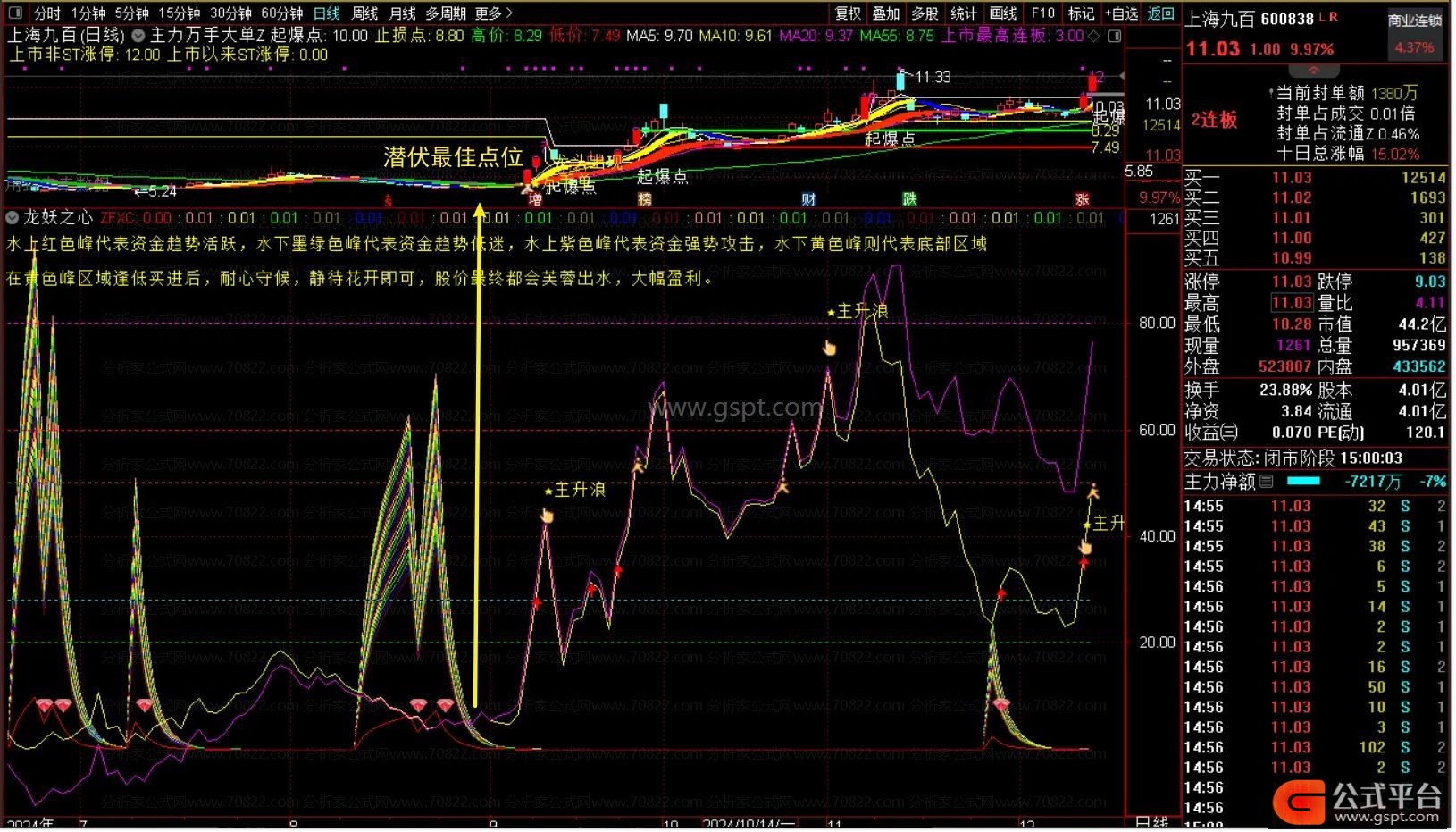Open F10 company info
The image size is (1456, 832).
[x=1042, y=13]
